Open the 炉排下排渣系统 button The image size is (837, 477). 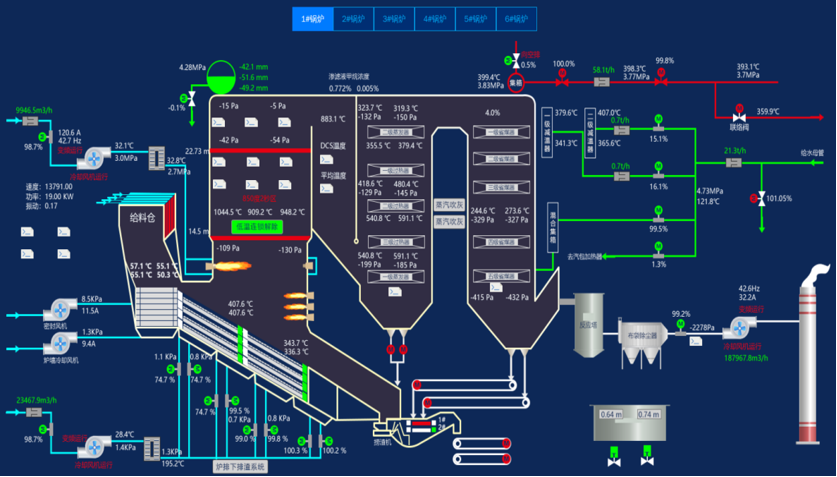240,466
